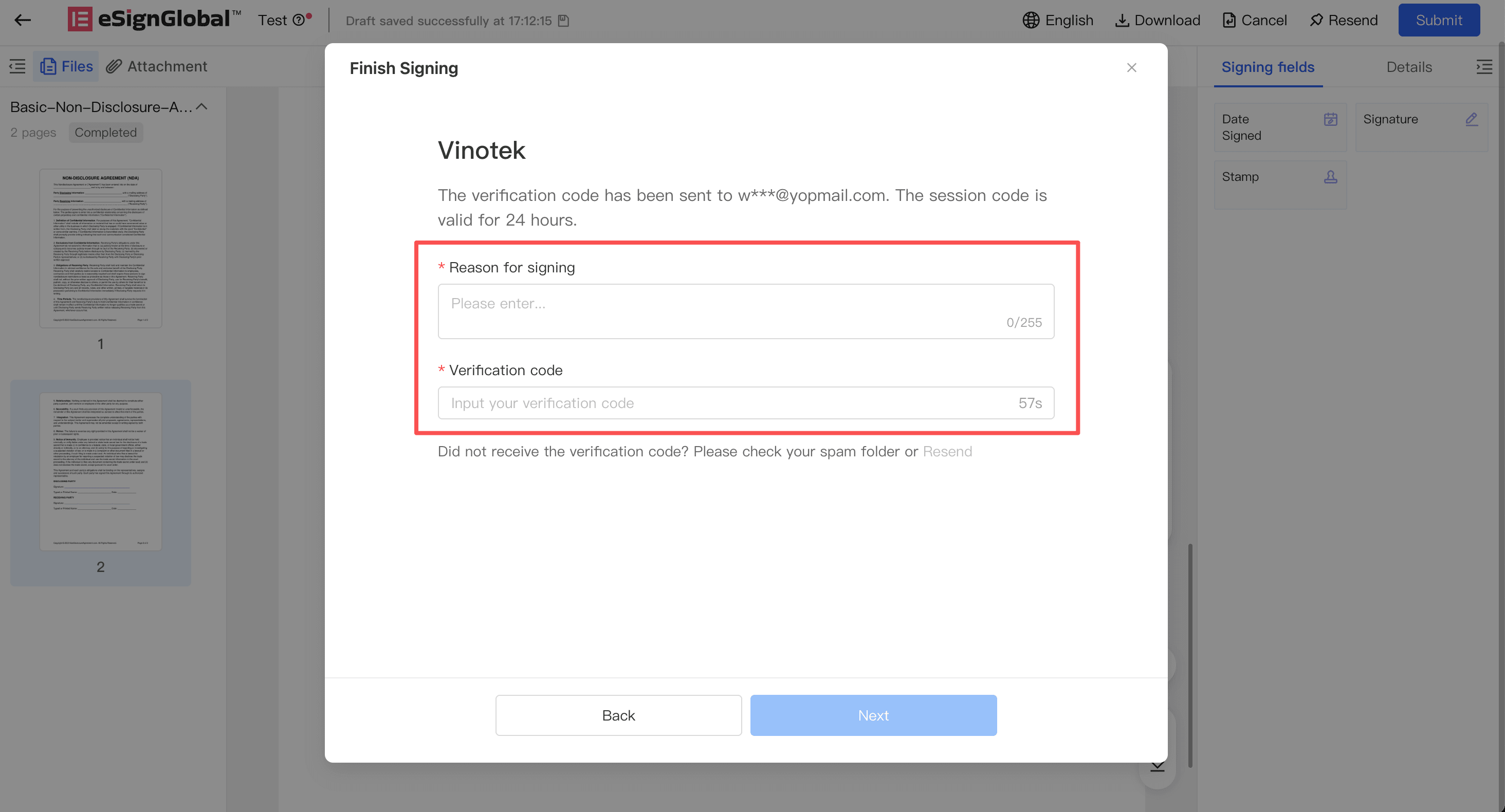Viewport: 1505px width, 812px height.
Task: Open the Test help question icon
Action: click(x=299, y=21)
